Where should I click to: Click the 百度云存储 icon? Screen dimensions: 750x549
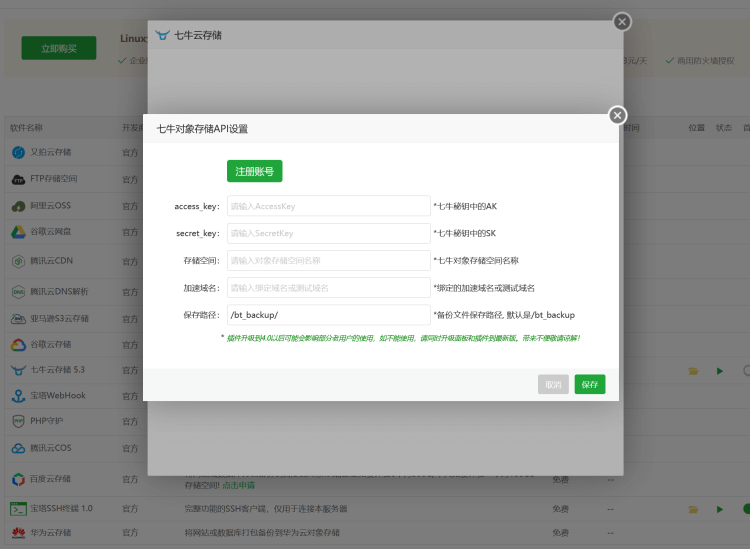pyautogui.click(x=18, y=479)
